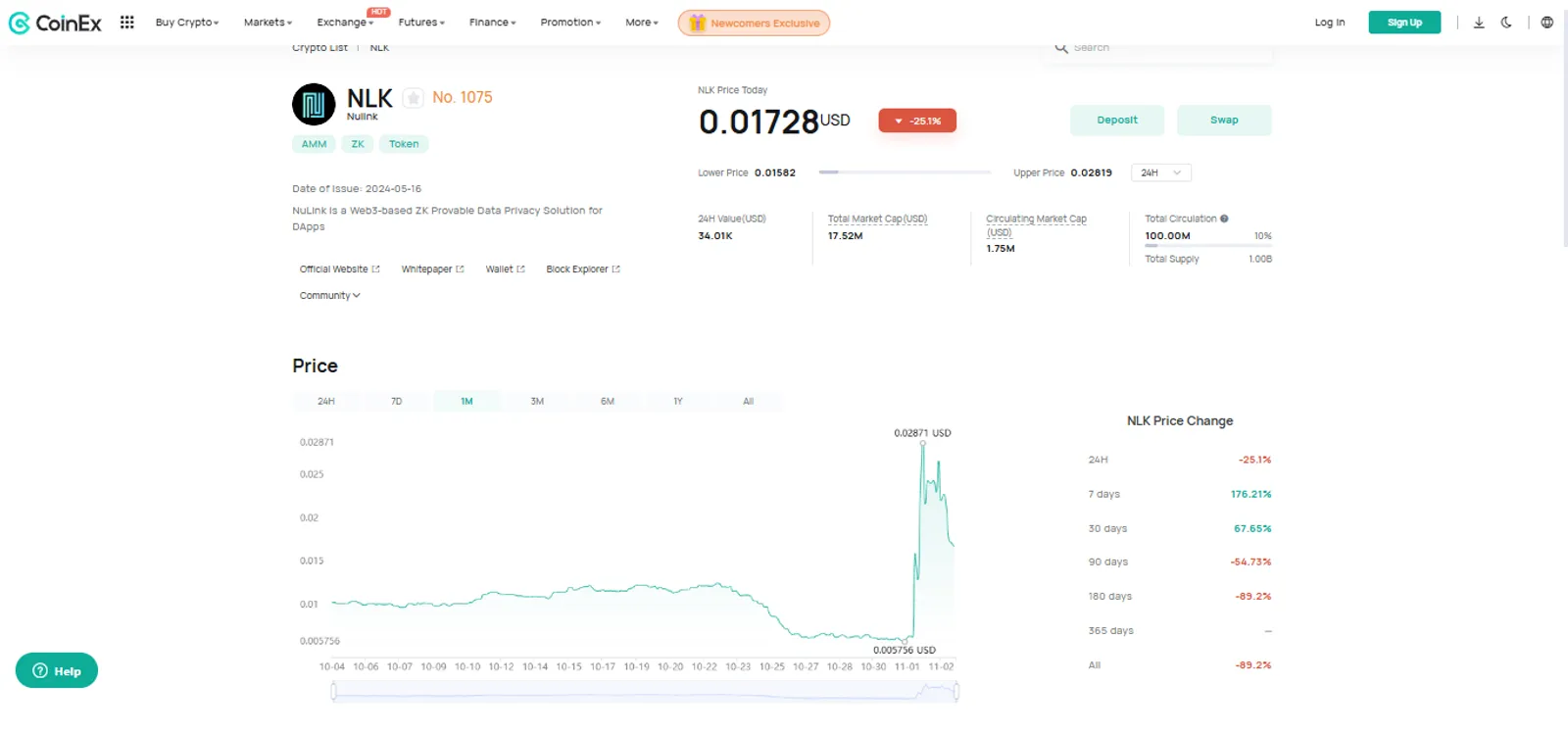Click the ZK tag
1568x733 pixels.
pyautogui.click(x=358, y=144)
